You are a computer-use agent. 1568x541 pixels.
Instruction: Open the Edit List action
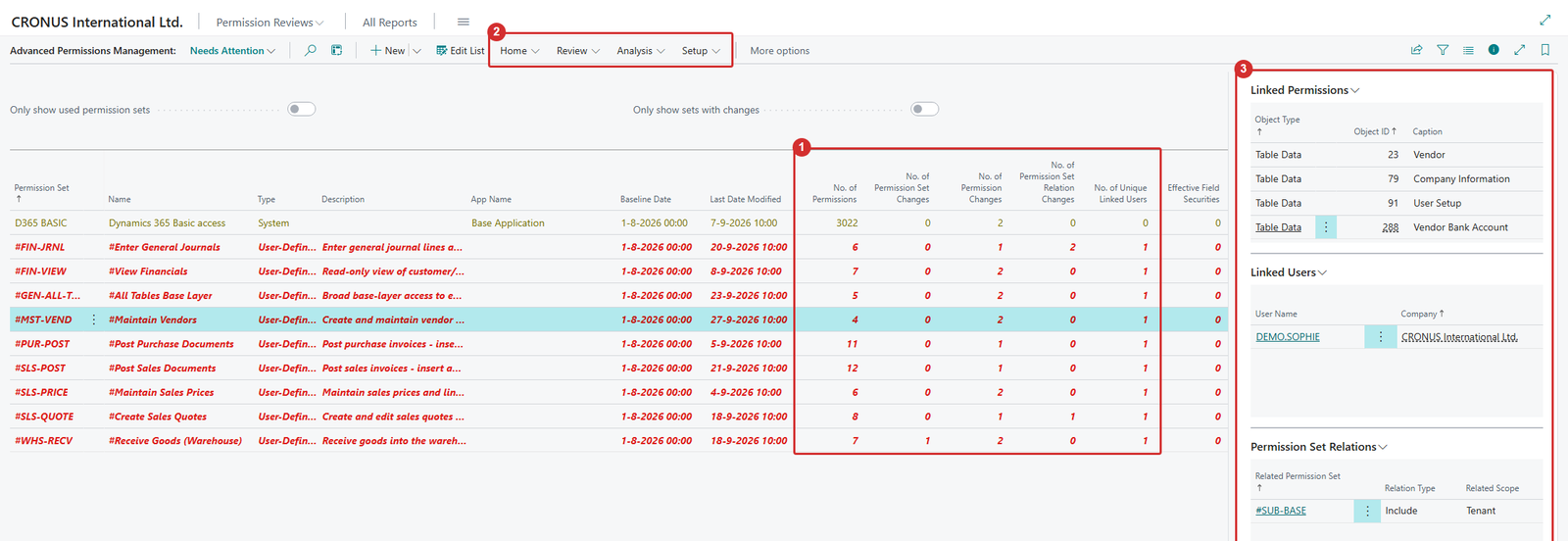pos(460,50)
